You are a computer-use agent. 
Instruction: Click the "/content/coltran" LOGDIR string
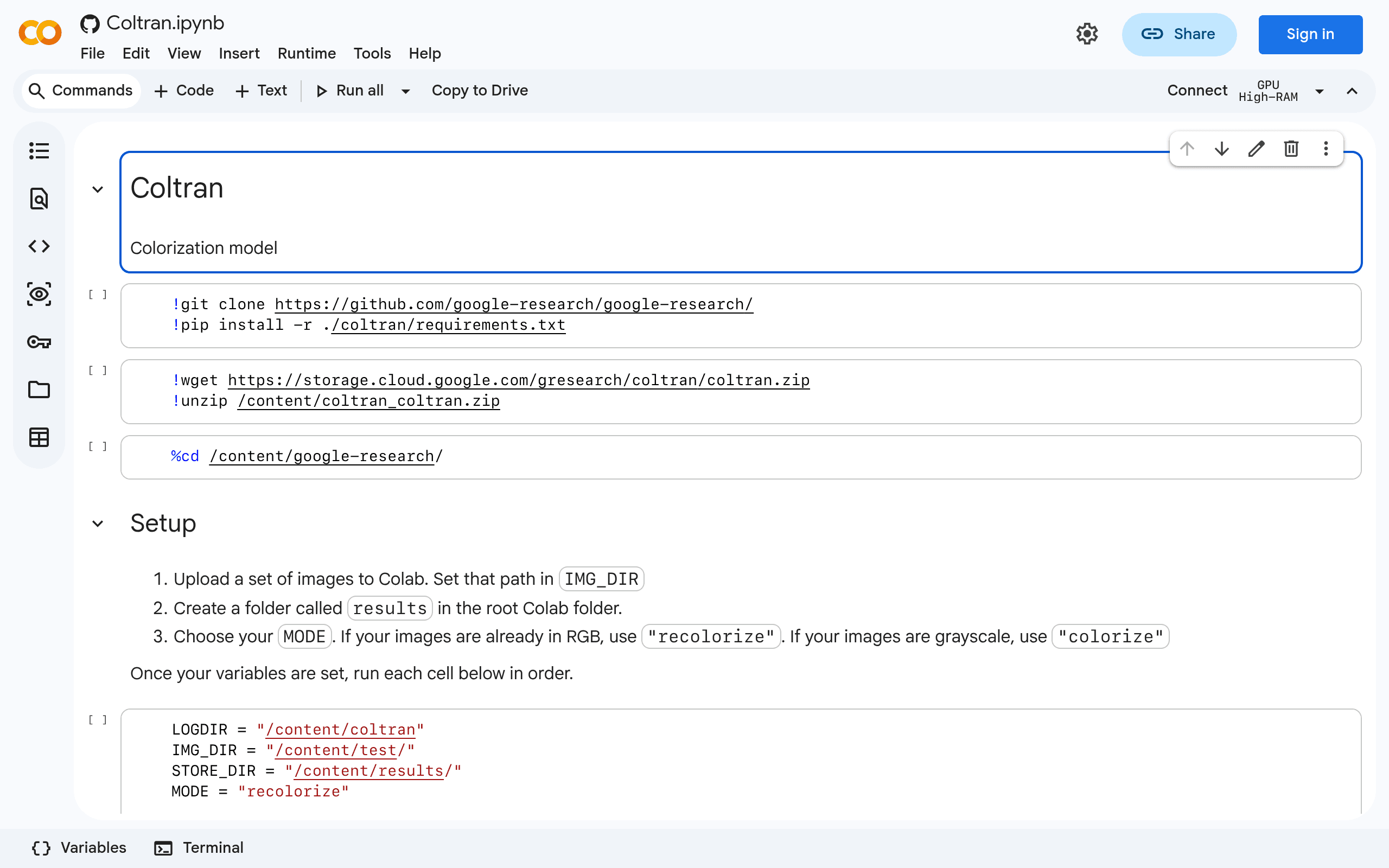(x=340, y=729)
